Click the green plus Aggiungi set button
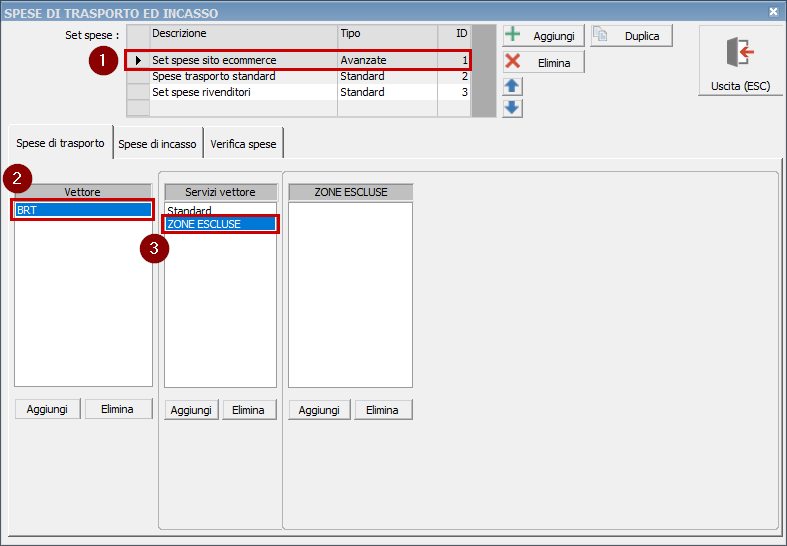This screenshot has width=787, height=546. click(543, 35)
